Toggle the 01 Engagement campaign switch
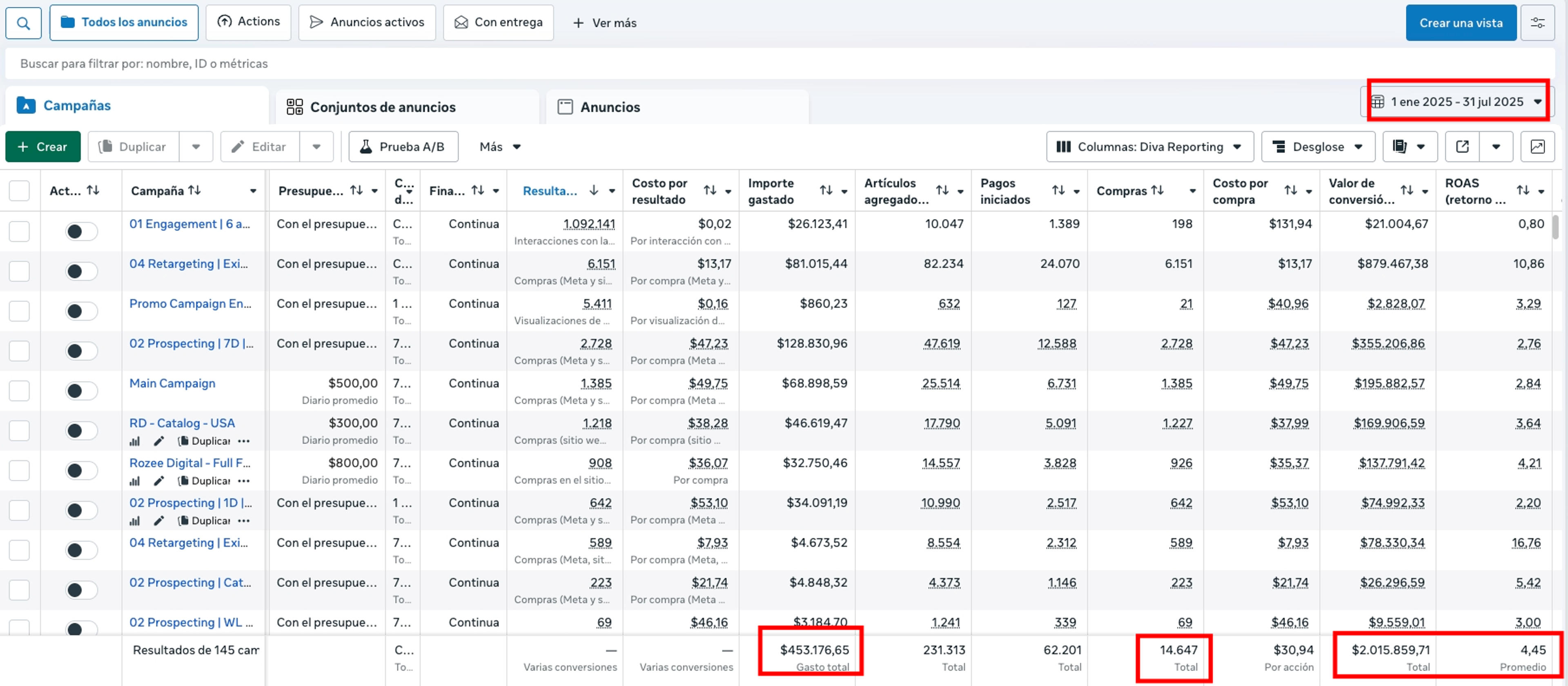Viewport: 1568px width, 686px height. click(81, 231)
